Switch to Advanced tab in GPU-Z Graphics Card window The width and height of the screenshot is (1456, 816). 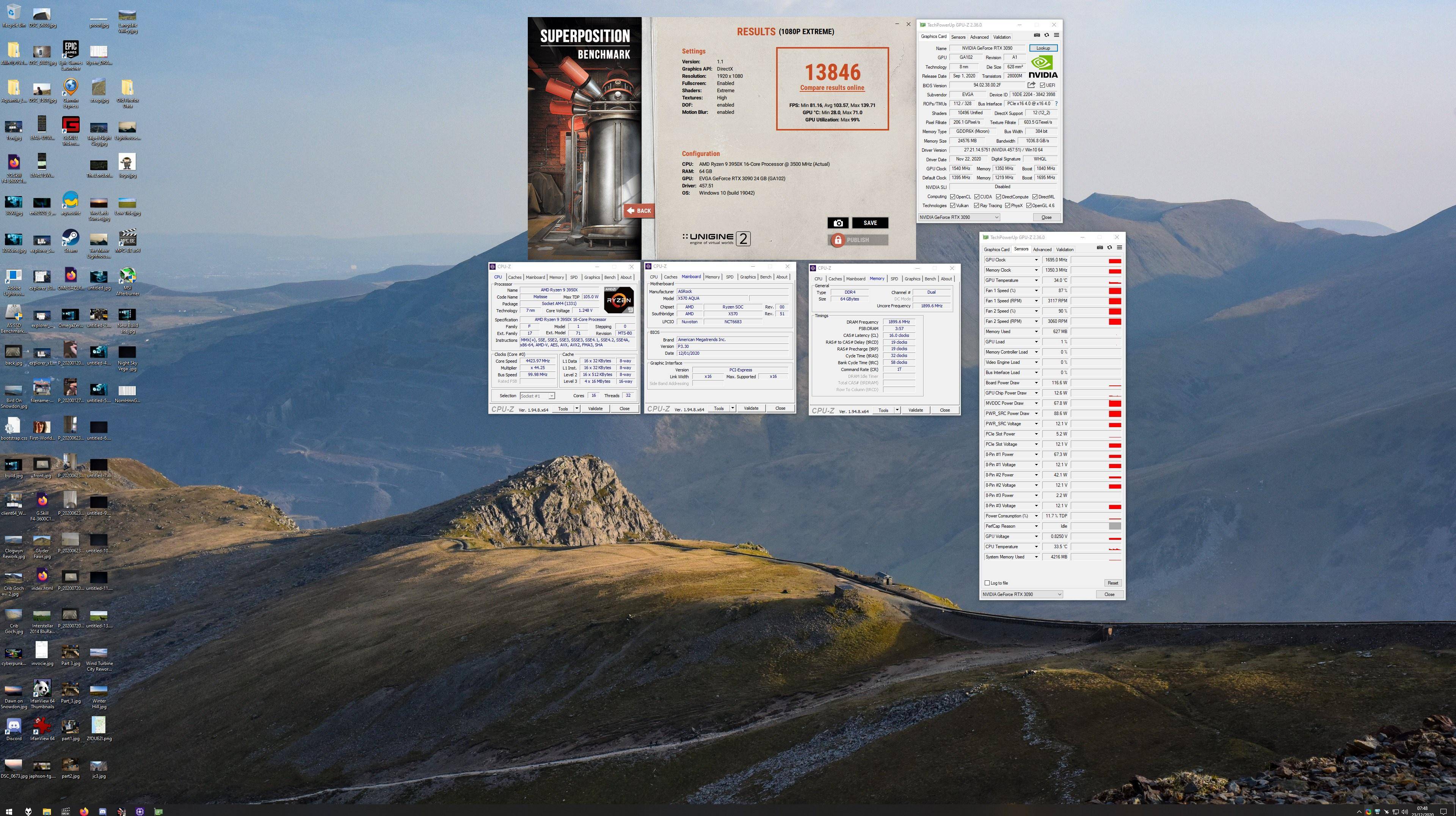tap(979, 37)
